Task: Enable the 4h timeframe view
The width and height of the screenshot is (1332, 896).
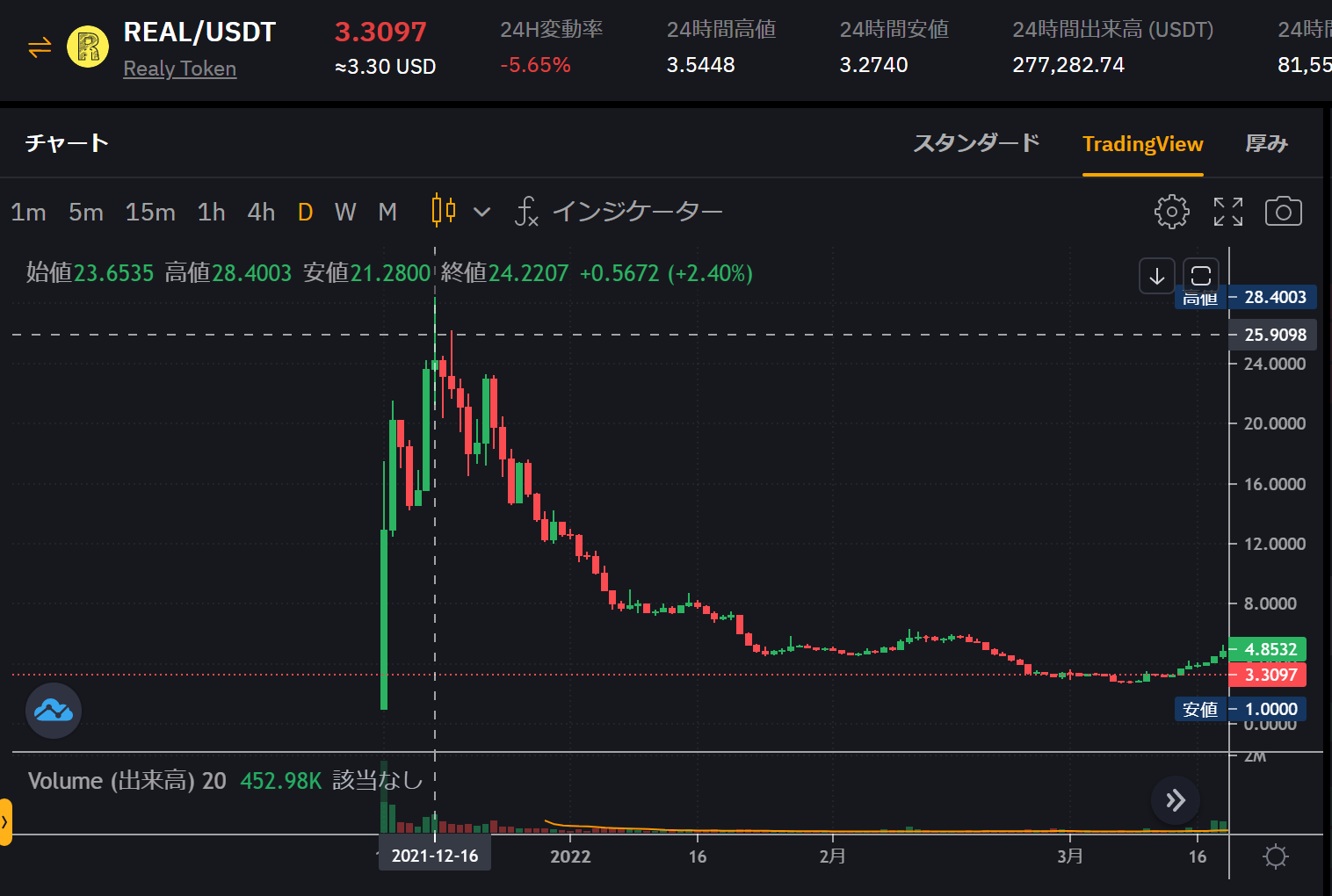Action: 261,212
